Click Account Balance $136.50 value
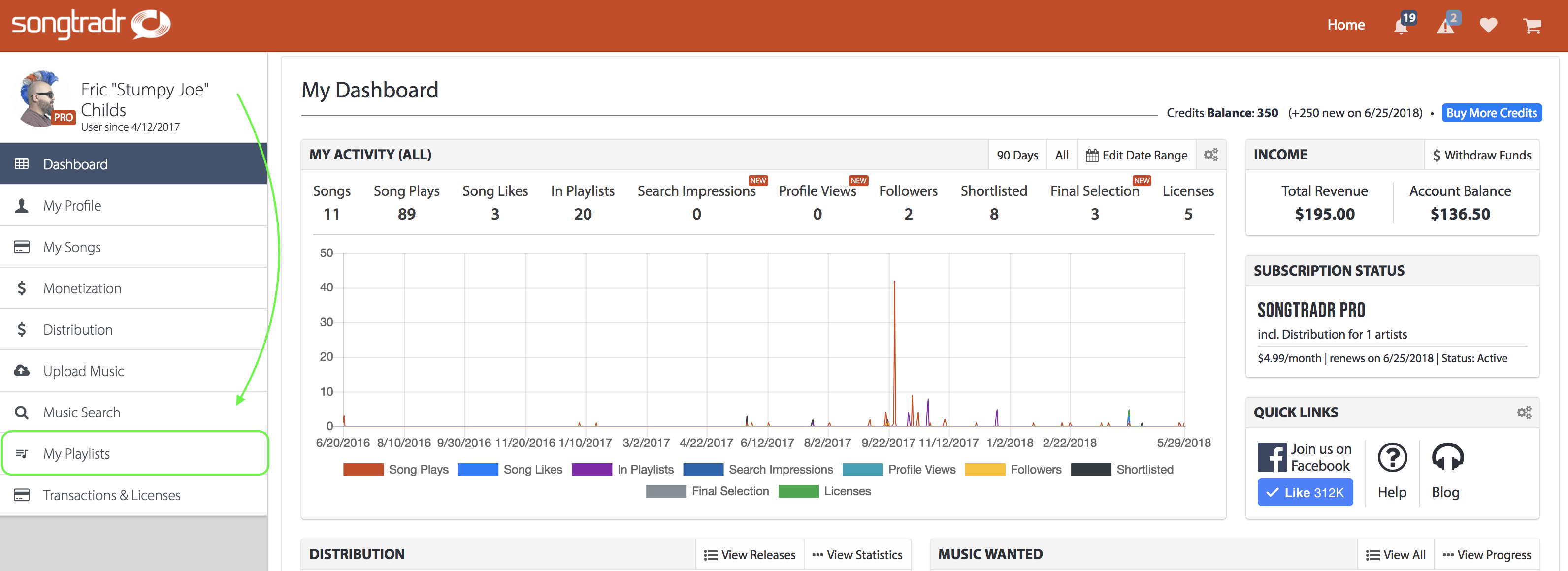The image size is (1568, 571). pyautogui.click(x=1460, y=214)
